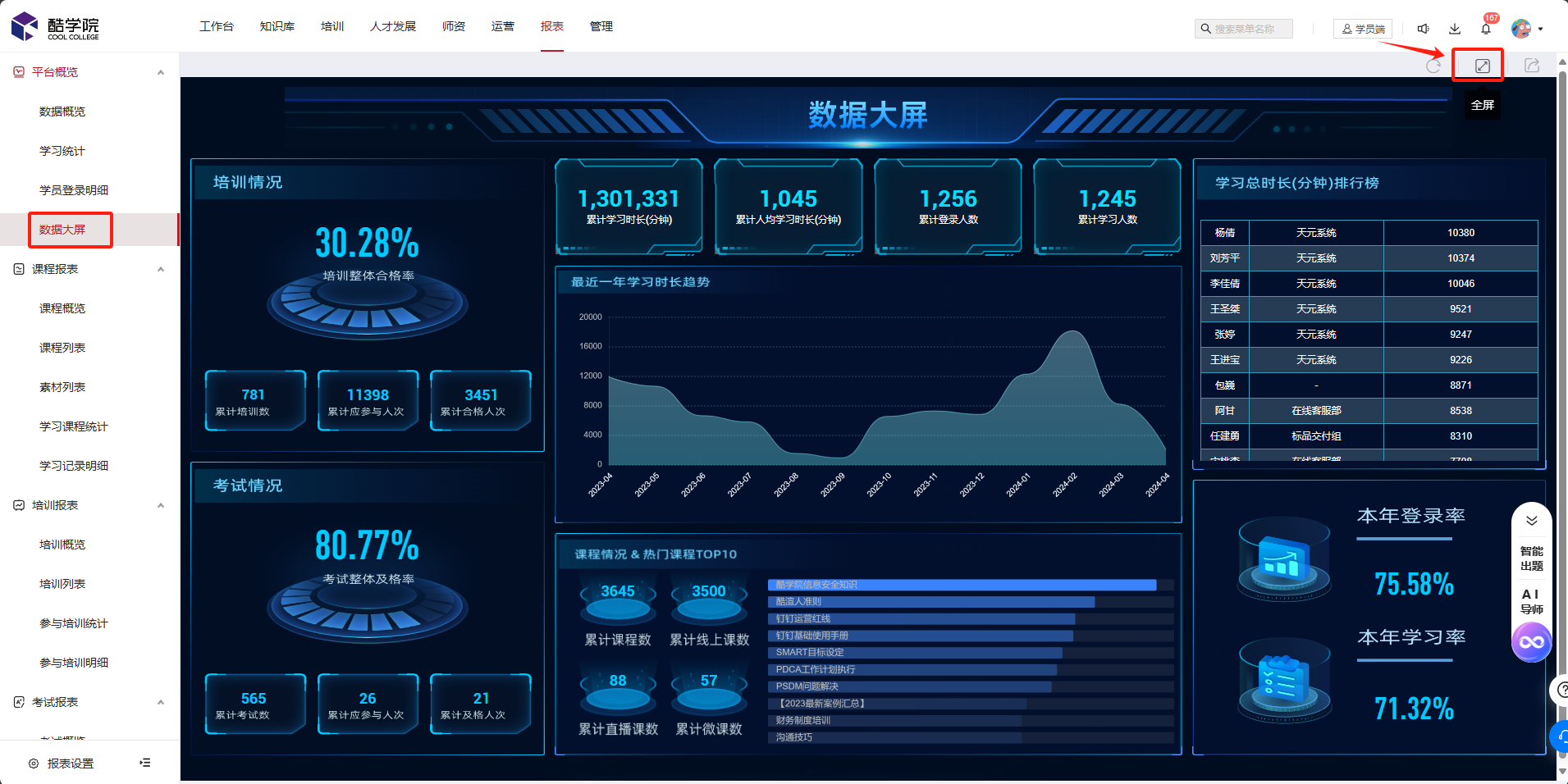Screen dimensions: 1568x784
Task: Collapse the 培训报表 section
Action: click(161, 505)
